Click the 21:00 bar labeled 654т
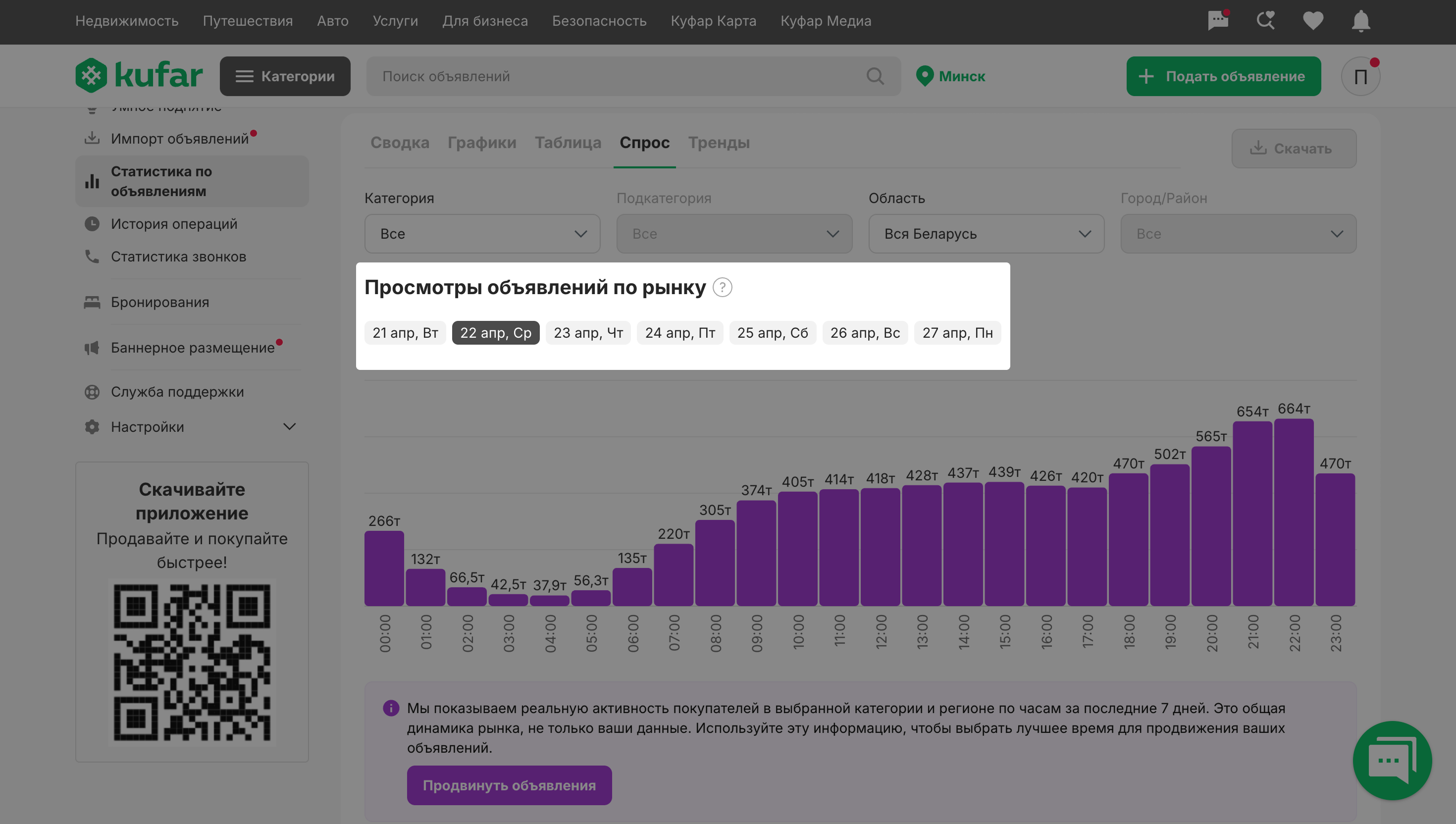Screen dimensions: 1456x824 pyautogui.click(x=1252, y=514)
